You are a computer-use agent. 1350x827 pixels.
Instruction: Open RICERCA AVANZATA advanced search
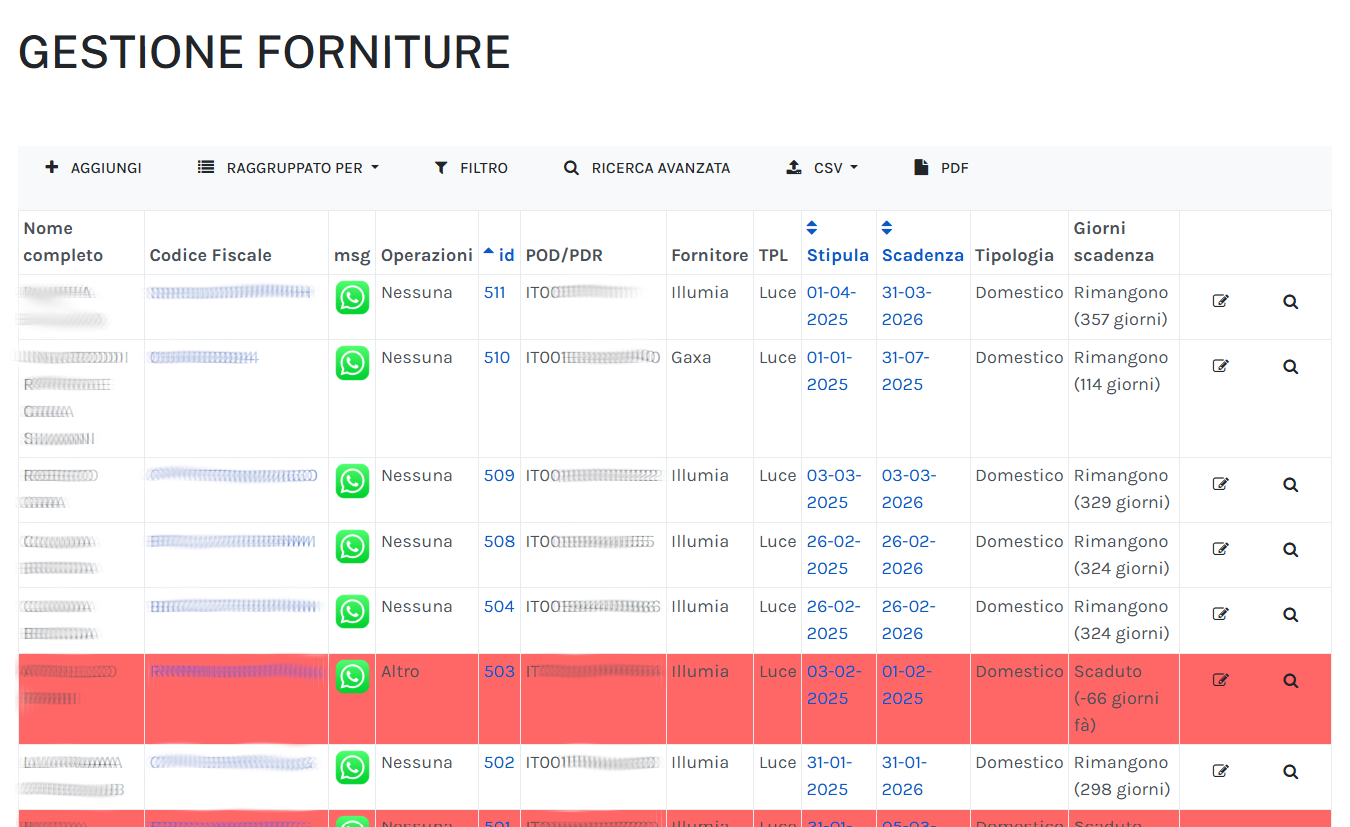pyautogui.click(x=647, y=168)
